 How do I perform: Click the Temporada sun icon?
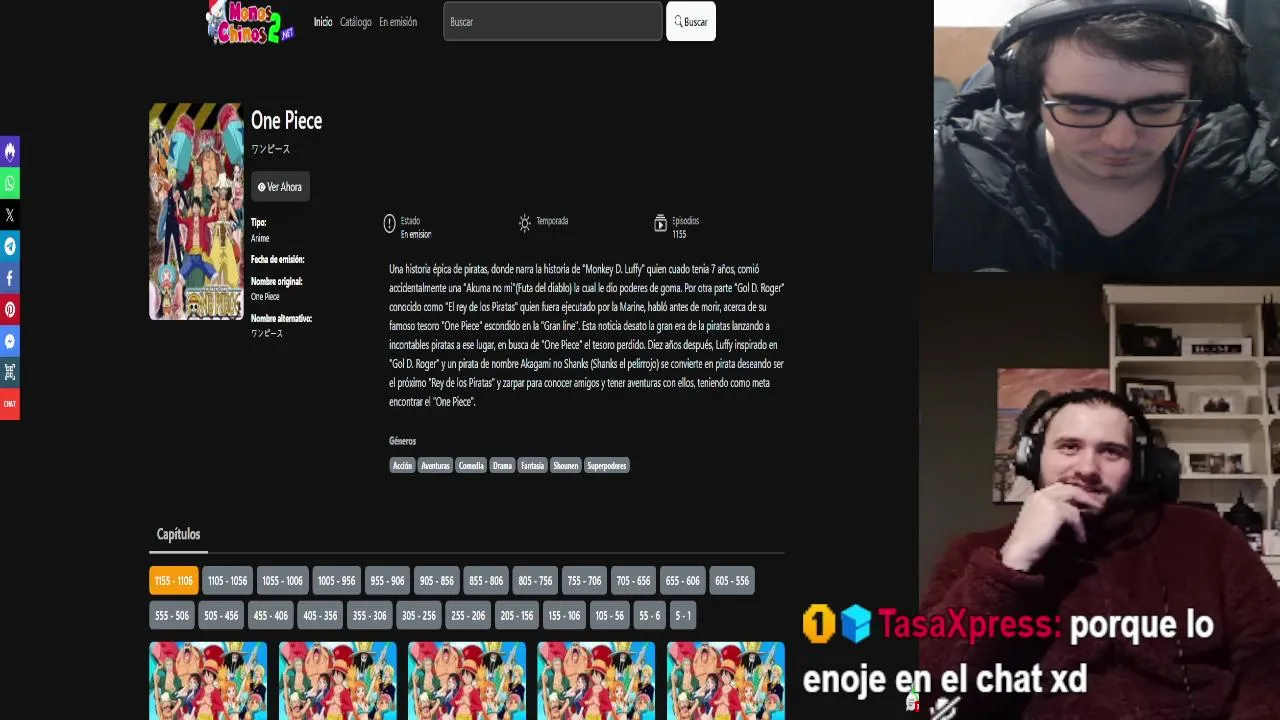coord(525,224)
